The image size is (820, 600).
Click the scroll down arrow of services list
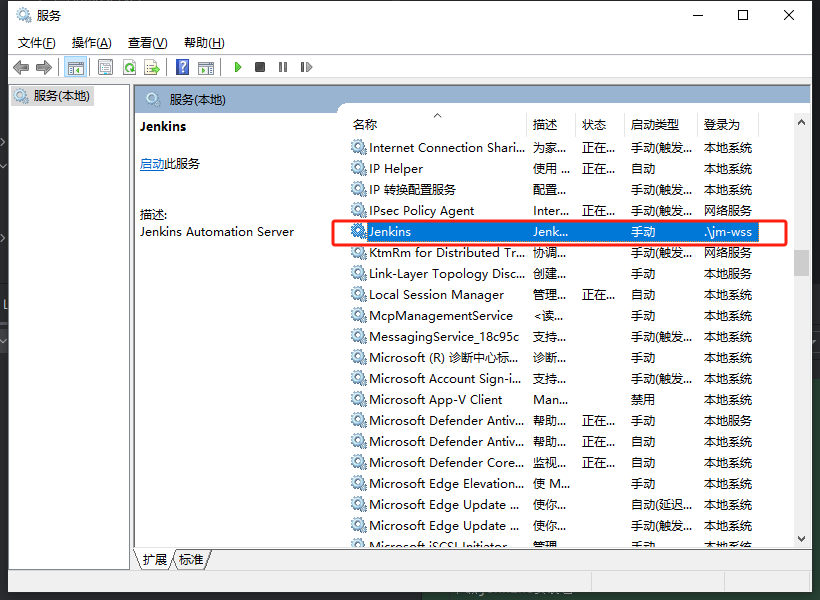click(801, 539)
